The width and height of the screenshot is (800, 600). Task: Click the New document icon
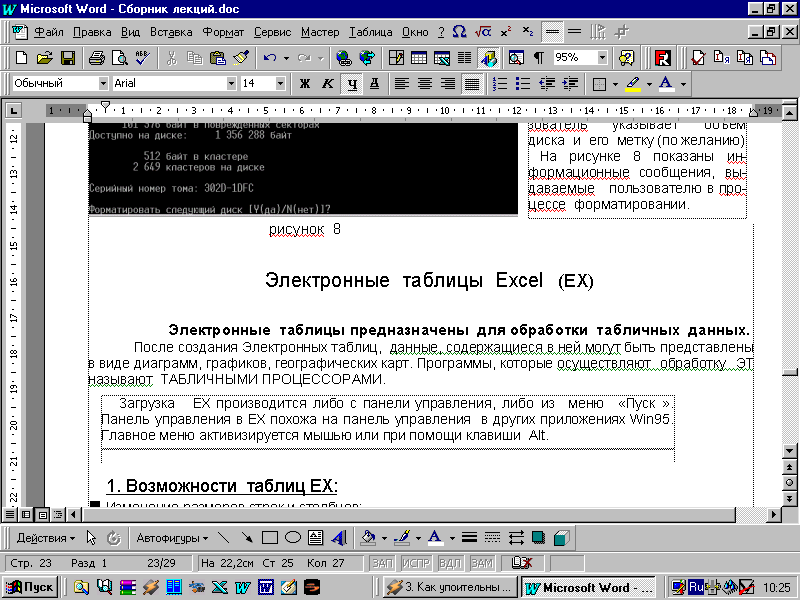pos(21,58)
